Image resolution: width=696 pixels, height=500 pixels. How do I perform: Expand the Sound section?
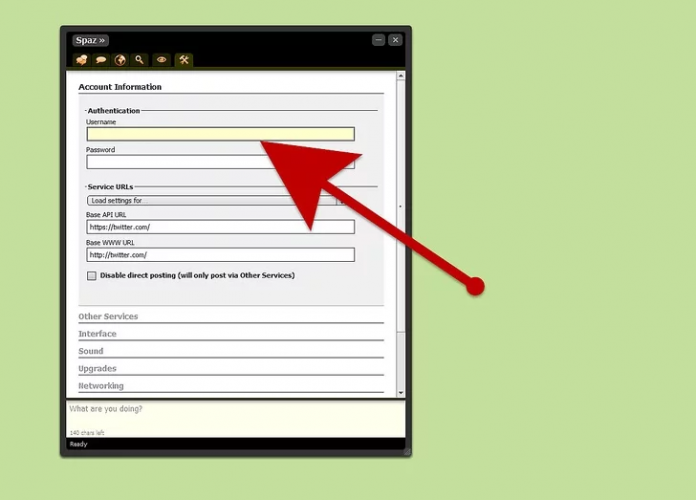[91, 352]
